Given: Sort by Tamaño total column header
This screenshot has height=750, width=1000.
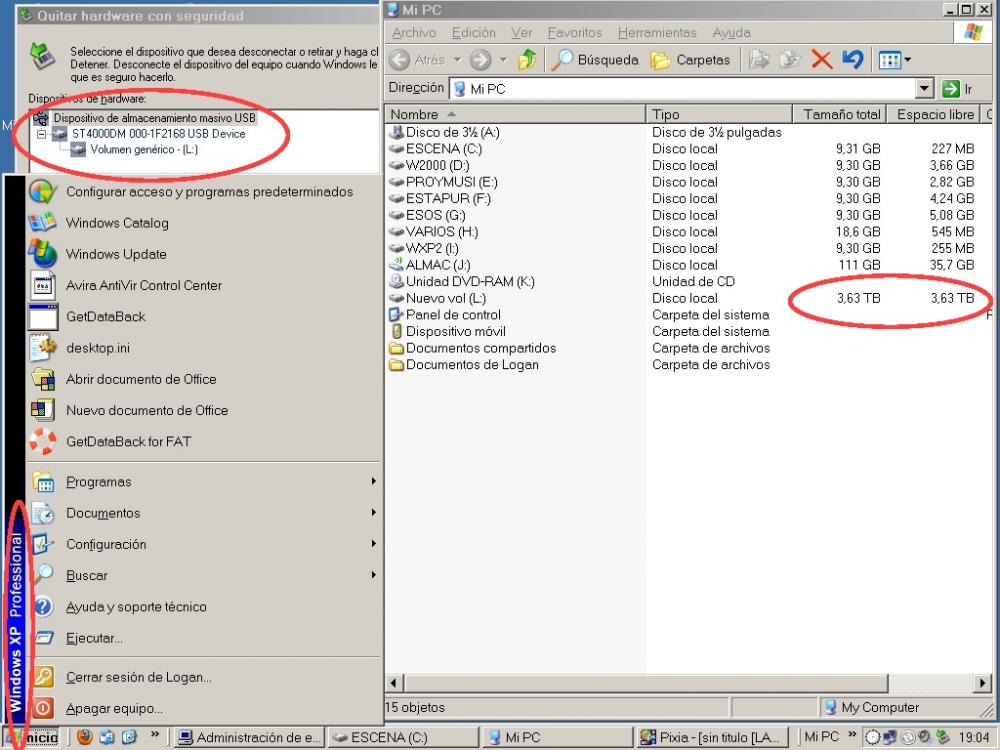Looking at the screenshot, I should point(841,114).
